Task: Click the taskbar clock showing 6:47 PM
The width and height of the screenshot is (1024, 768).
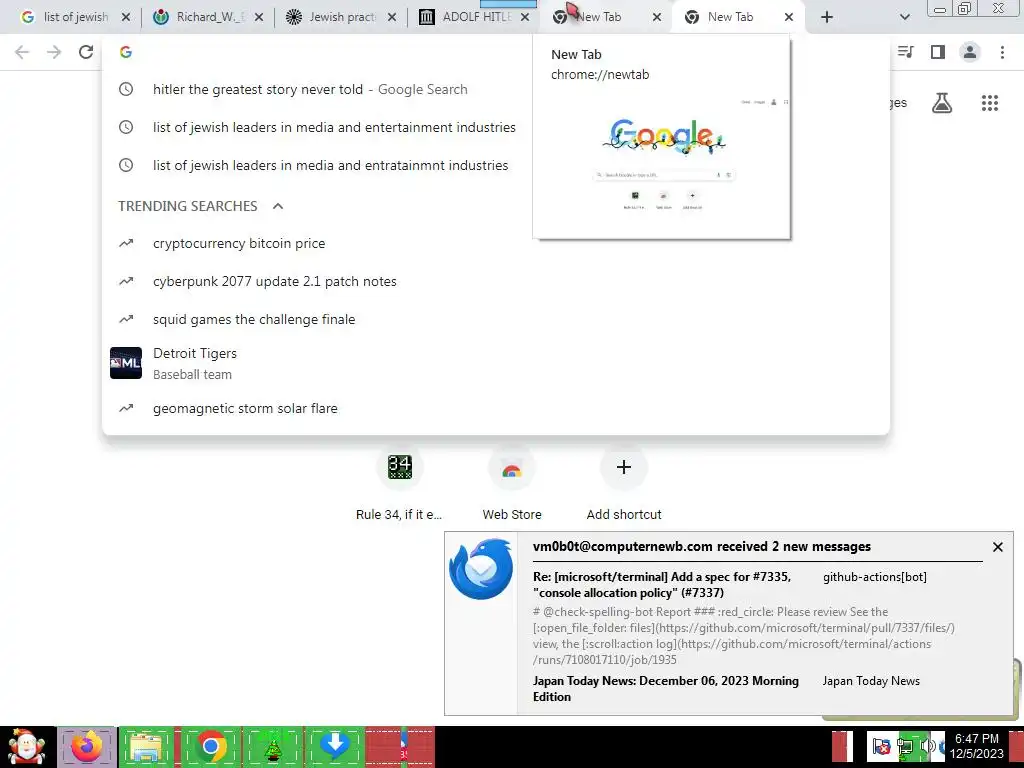Action: [977, 746]
